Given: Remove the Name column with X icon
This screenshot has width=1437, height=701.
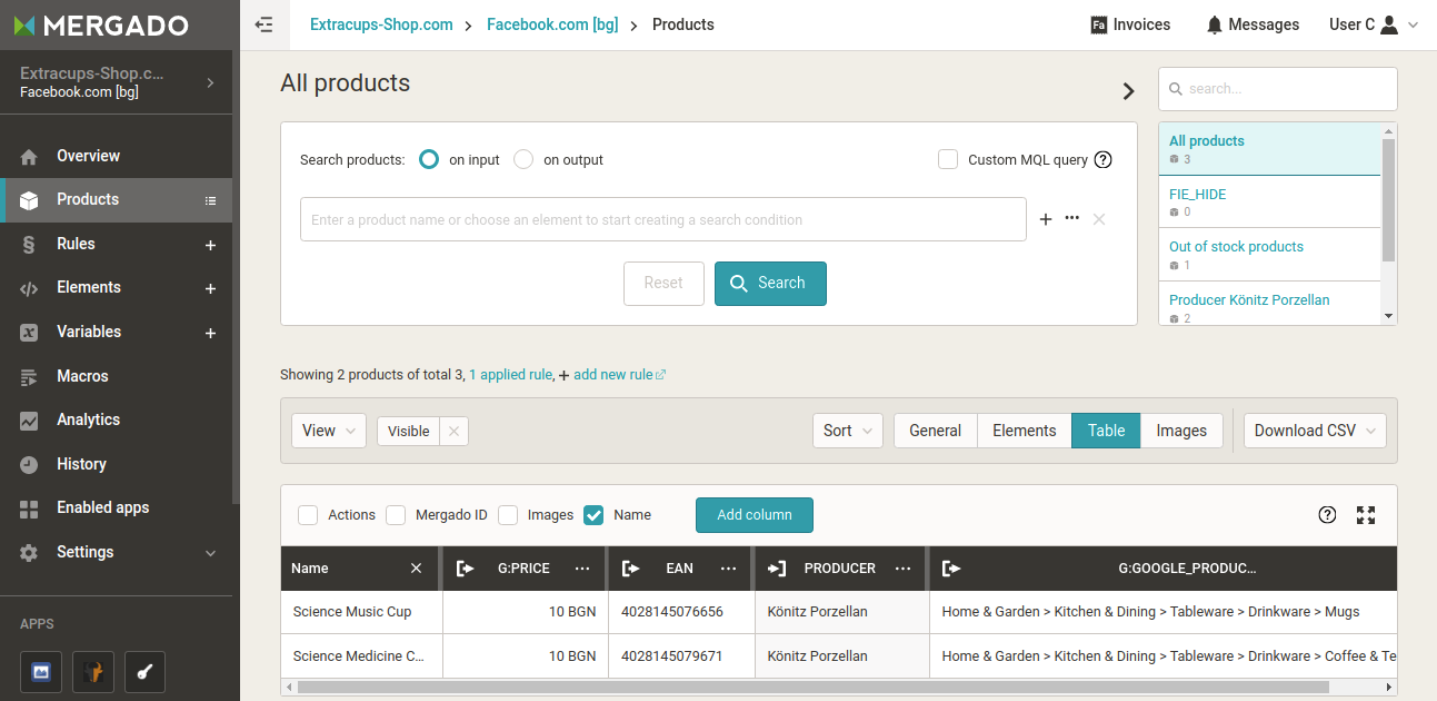Looking at the screenshot, I should pyautogui.click(x=416, y=568).
